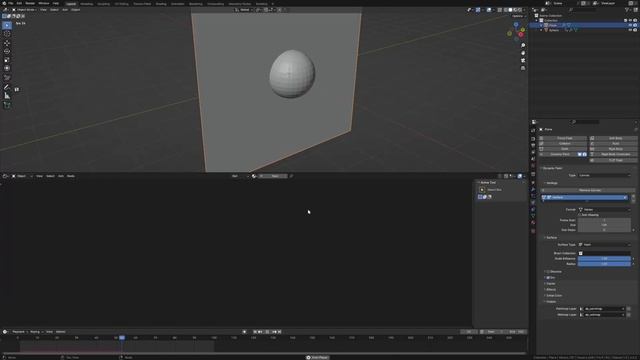This screenshot has width=640, height=360.
Task: Switch viewport to solid shading
Action: (x=510, y=10)
